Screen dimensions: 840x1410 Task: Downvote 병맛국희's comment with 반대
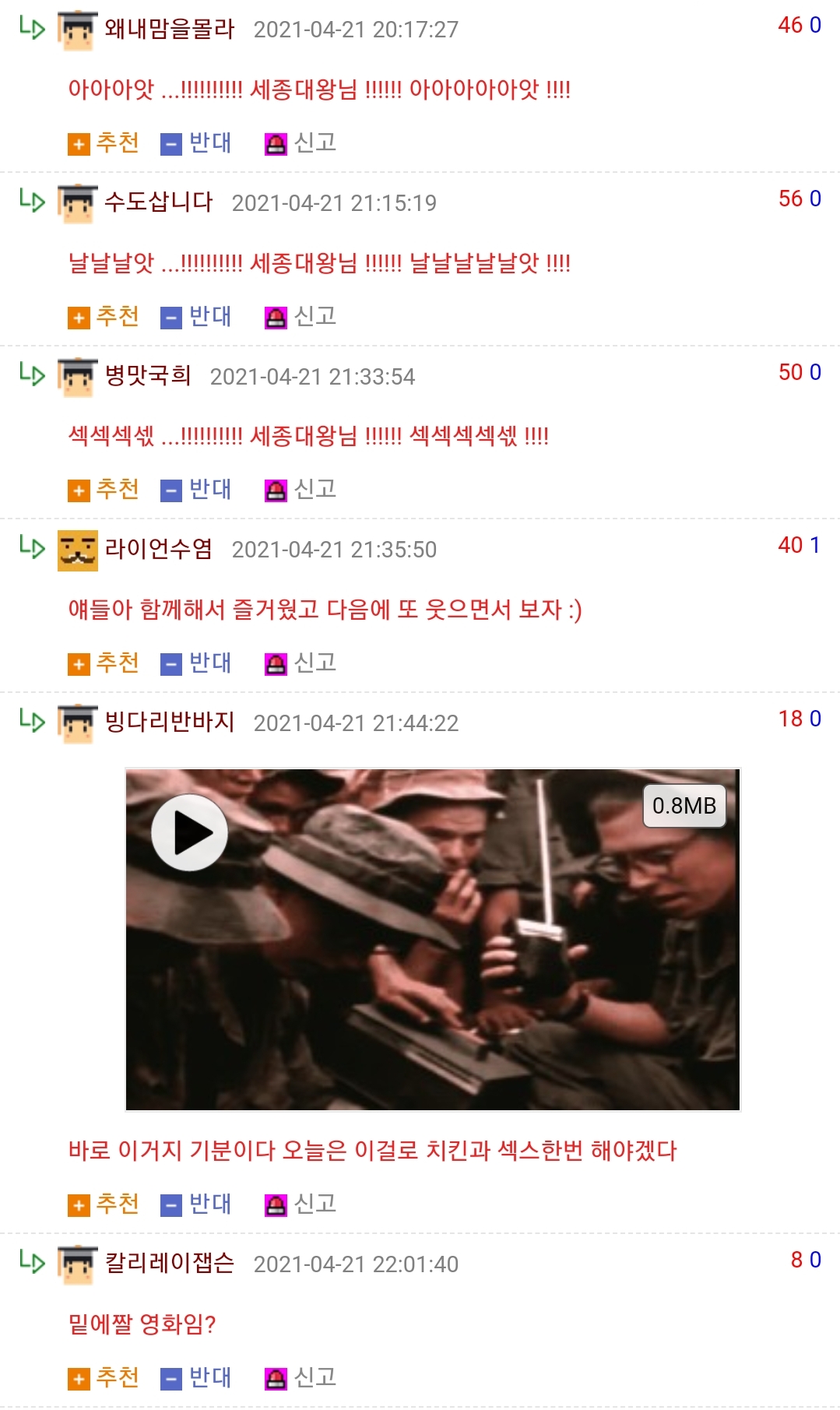tap(196, 490)
